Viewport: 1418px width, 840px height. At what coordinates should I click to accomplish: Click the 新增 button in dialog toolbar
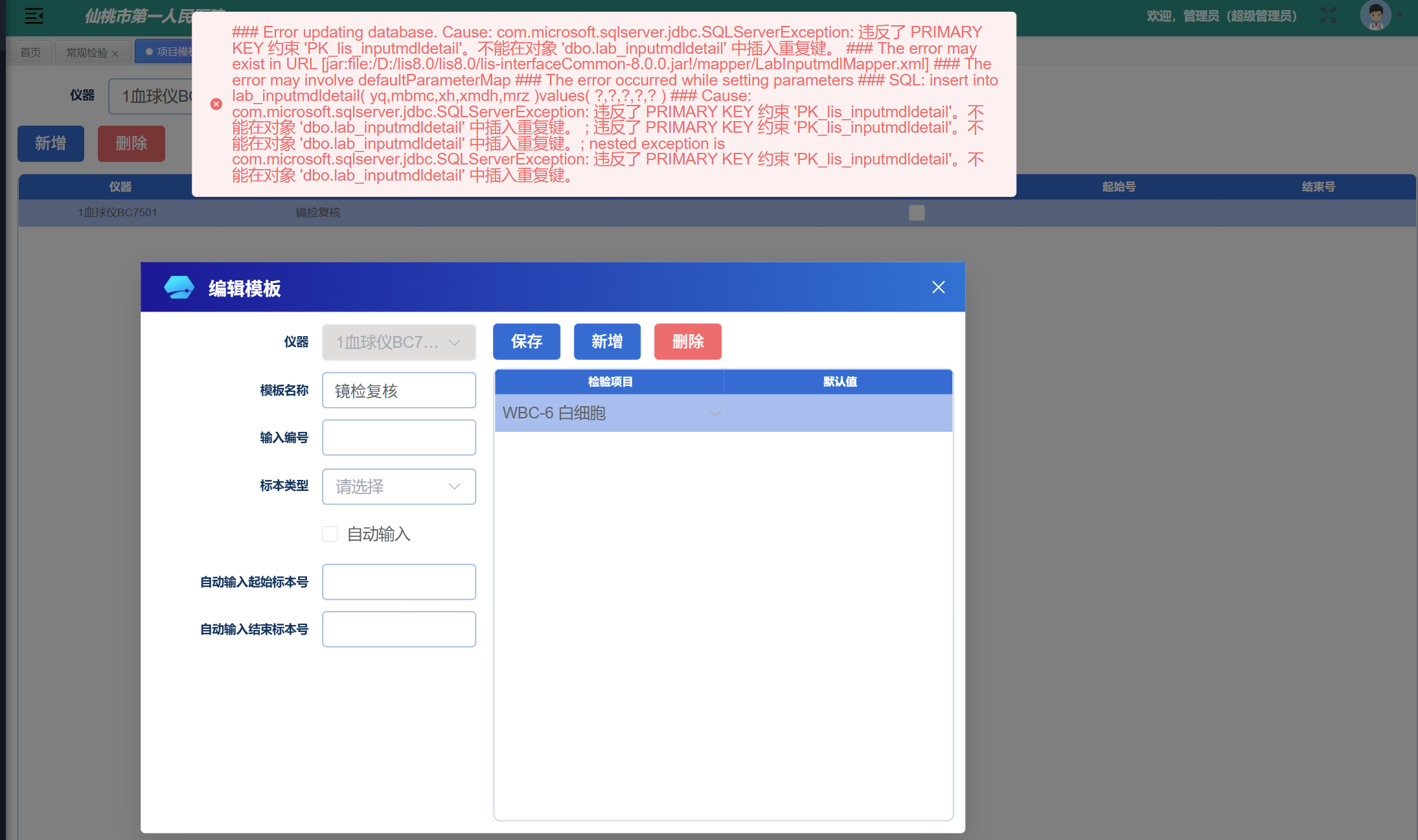(607, 341)
